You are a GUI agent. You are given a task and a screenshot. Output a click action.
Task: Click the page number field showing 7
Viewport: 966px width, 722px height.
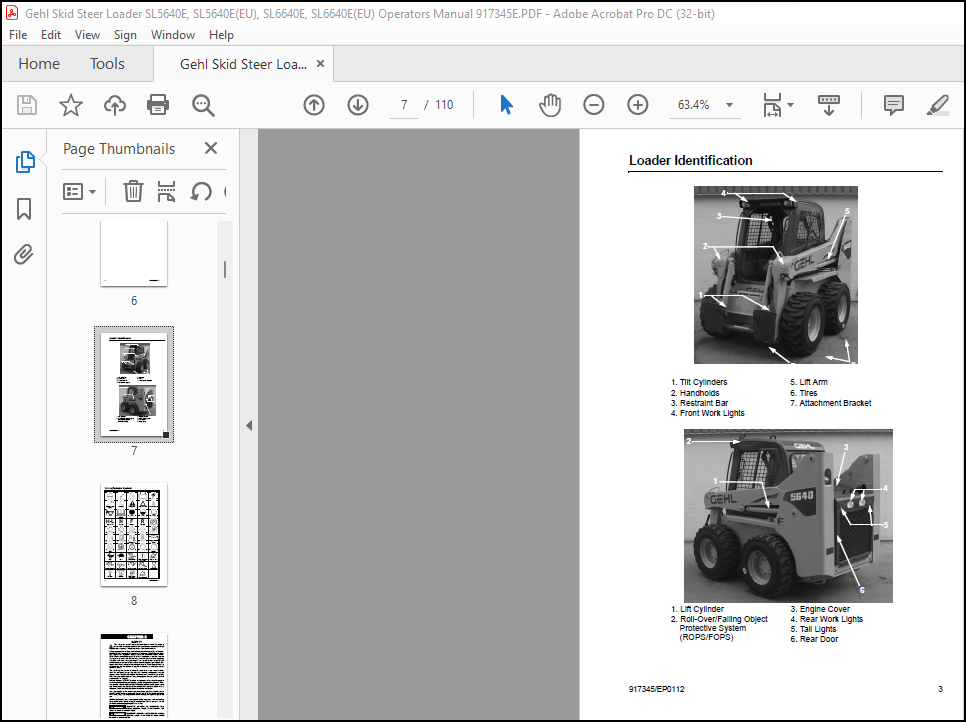click(404, 105)
